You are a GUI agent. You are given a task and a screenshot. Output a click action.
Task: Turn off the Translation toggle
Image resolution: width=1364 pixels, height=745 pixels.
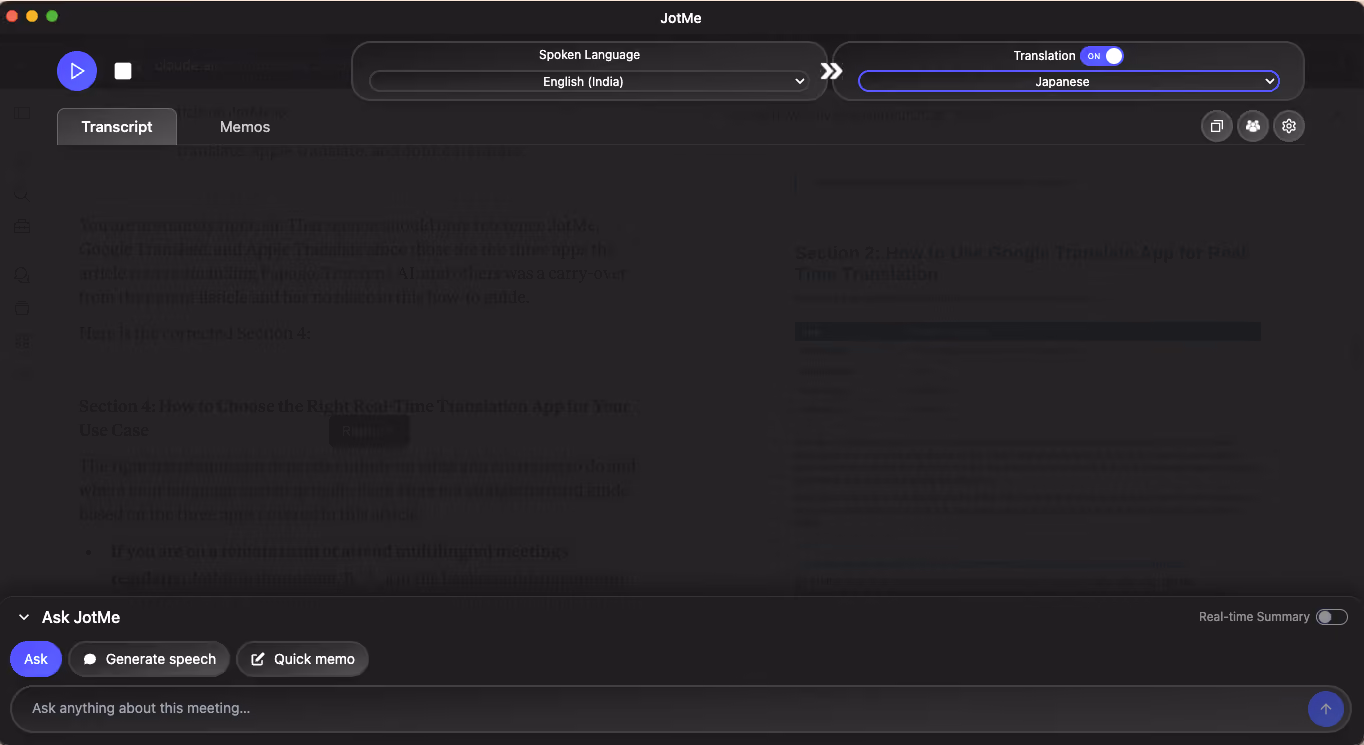(1102, 56)
